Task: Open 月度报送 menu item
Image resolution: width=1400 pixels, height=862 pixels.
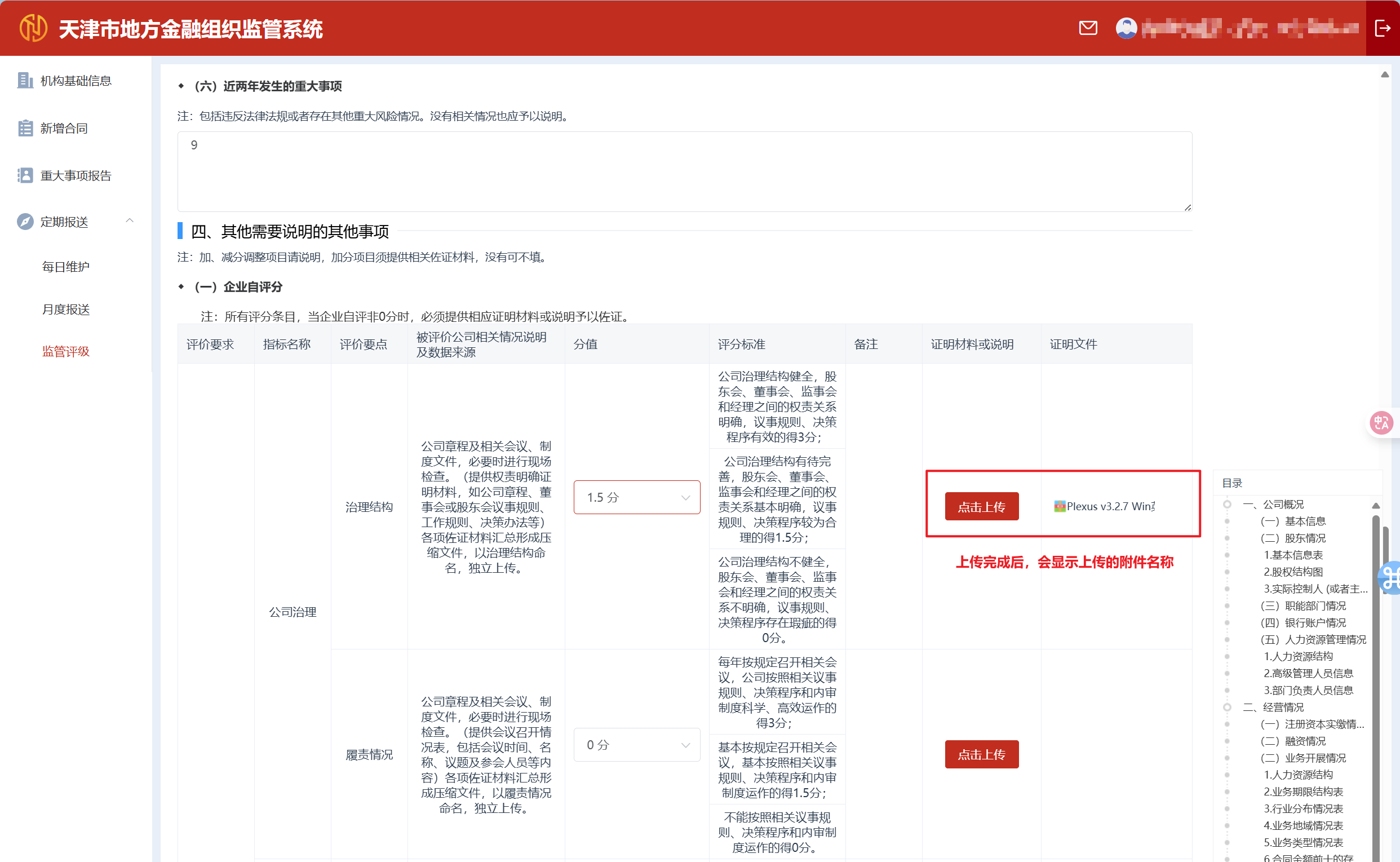Action: point(66,309)
